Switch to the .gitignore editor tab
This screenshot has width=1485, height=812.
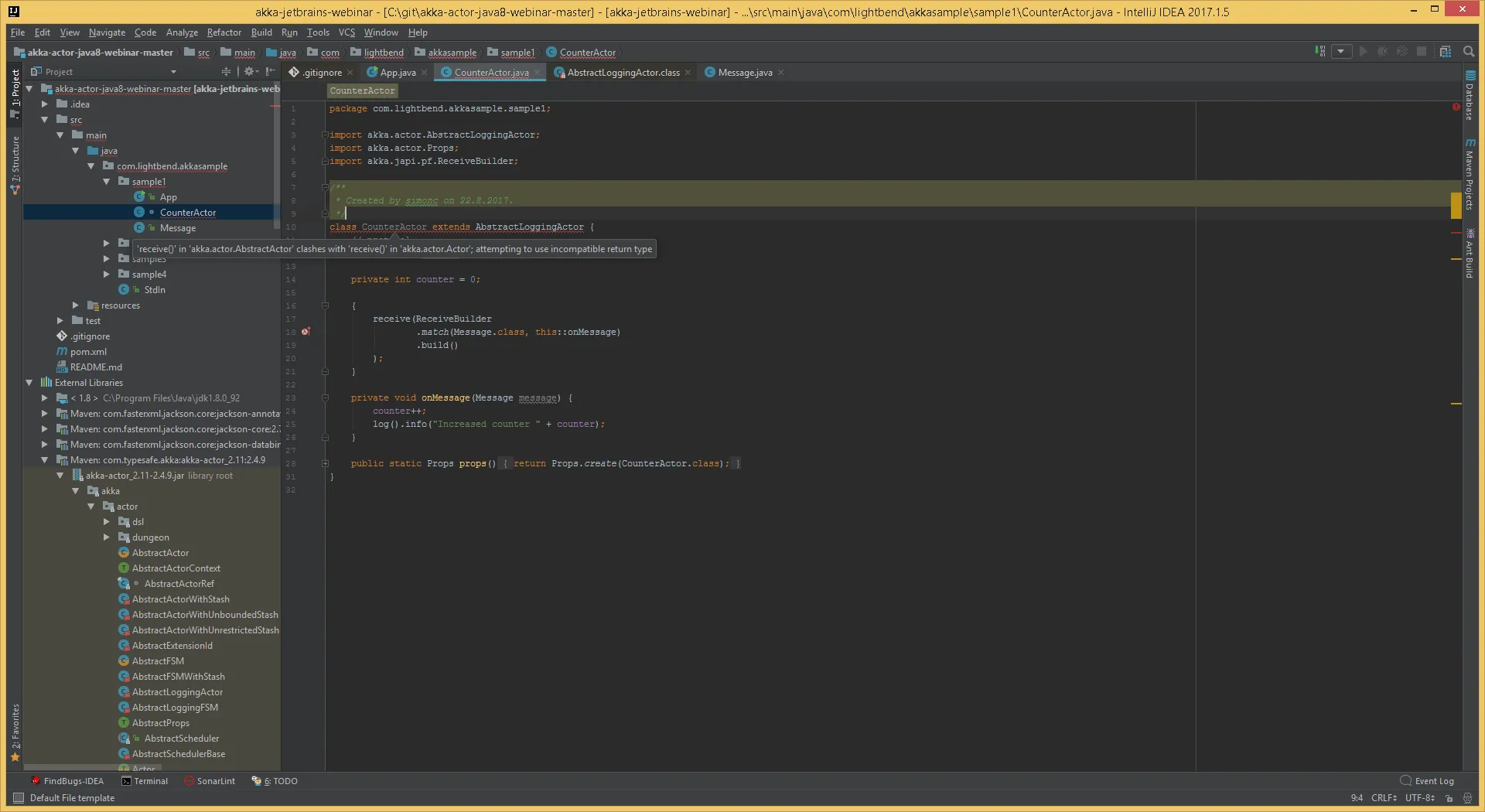click(320, 72)
